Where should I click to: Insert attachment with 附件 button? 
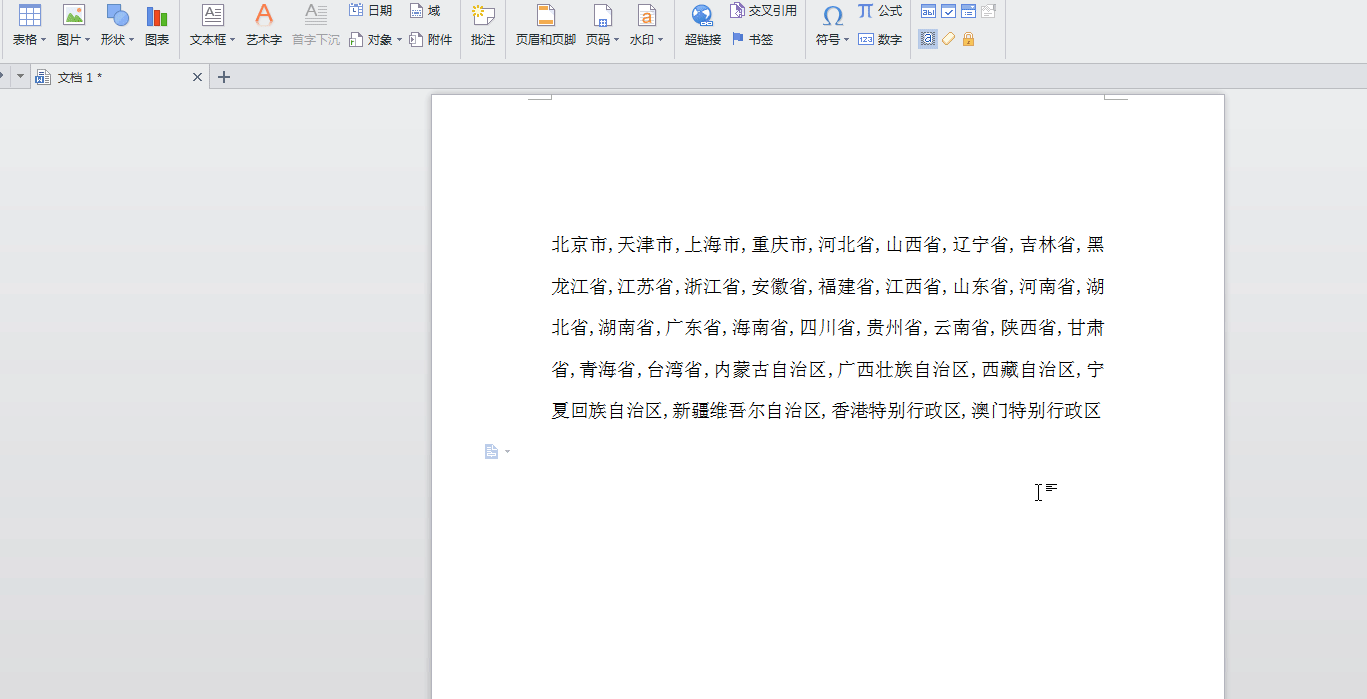pyautogui.click(x=431, y=40)
